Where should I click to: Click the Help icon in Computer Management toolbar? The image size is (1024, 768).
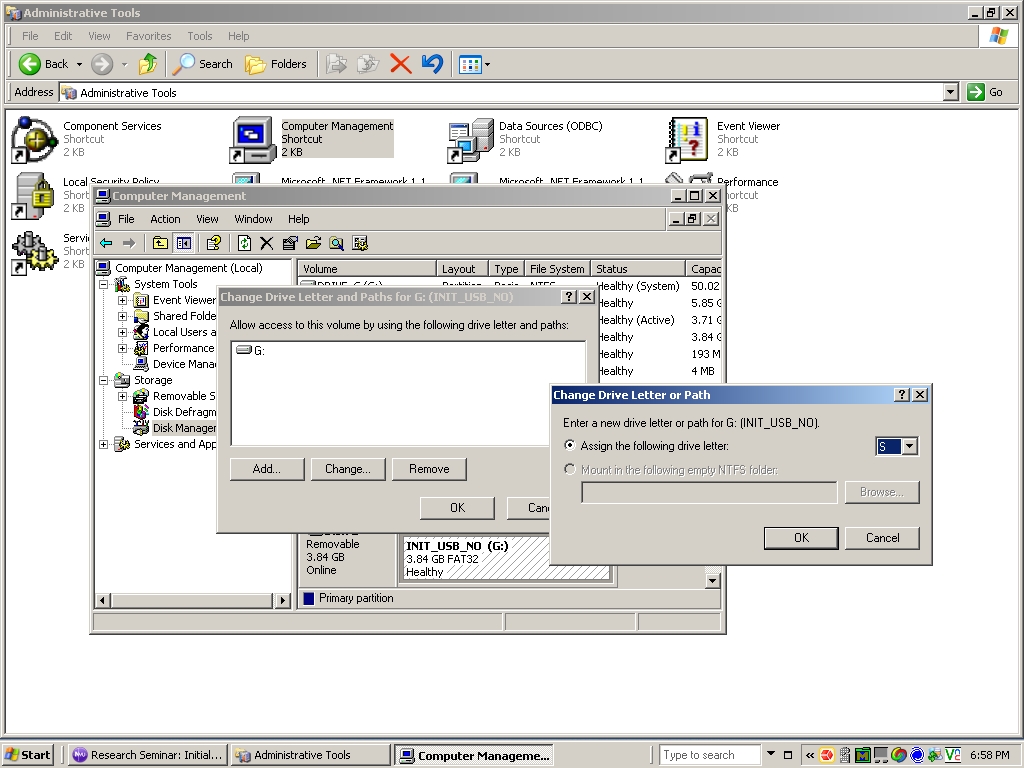213,243
